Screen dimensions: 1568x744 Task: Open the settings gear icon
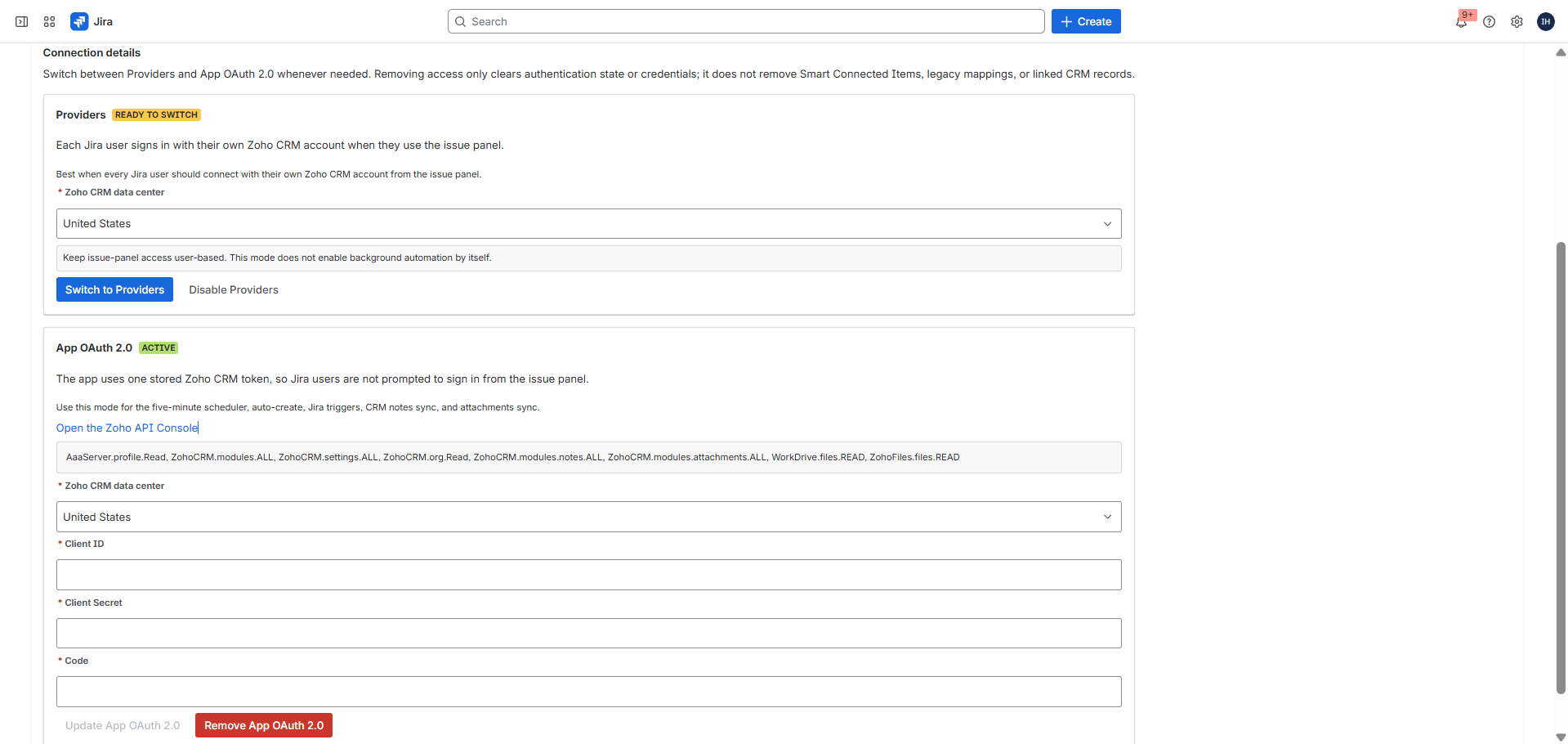click(1517, 21)
